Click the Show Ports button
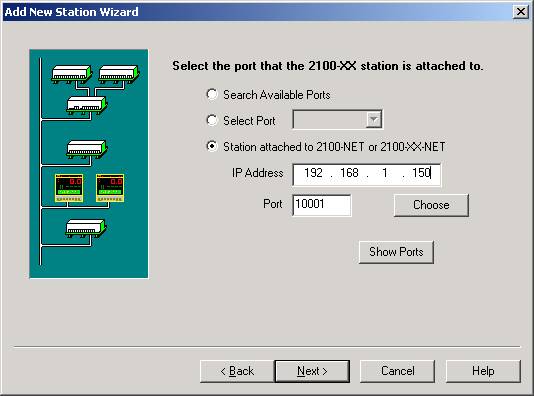Image resolution: width=534 pixels, height=396 pixels. coord(396,252)
